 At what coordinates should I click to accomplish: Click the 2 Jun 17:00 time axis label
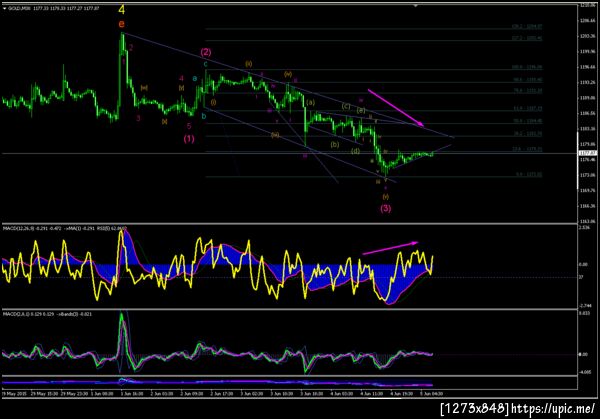(x=222, y=393)
